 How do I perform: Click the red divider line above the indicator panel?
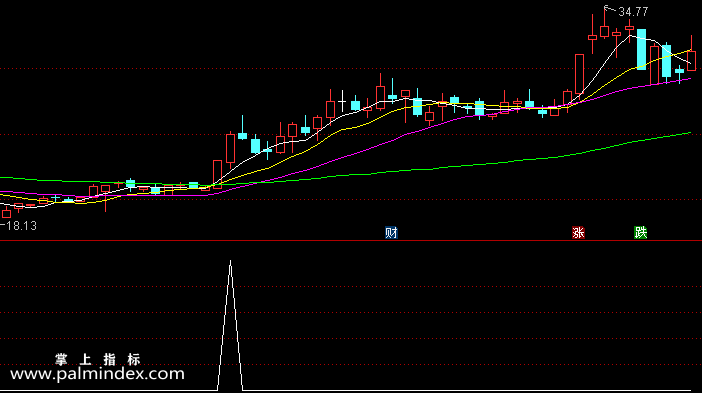[x=351, y=241]
